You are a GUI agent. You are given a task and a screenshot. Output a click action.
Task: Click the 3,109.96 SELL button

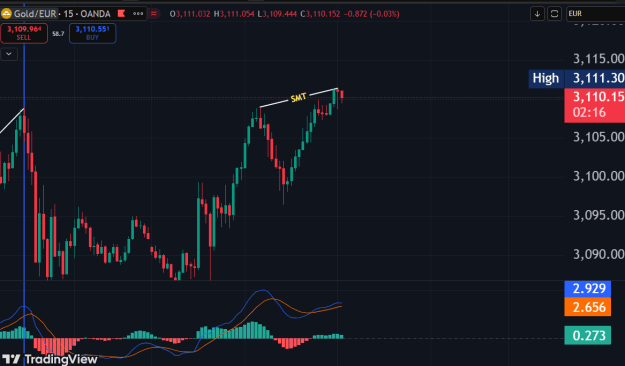24,33
